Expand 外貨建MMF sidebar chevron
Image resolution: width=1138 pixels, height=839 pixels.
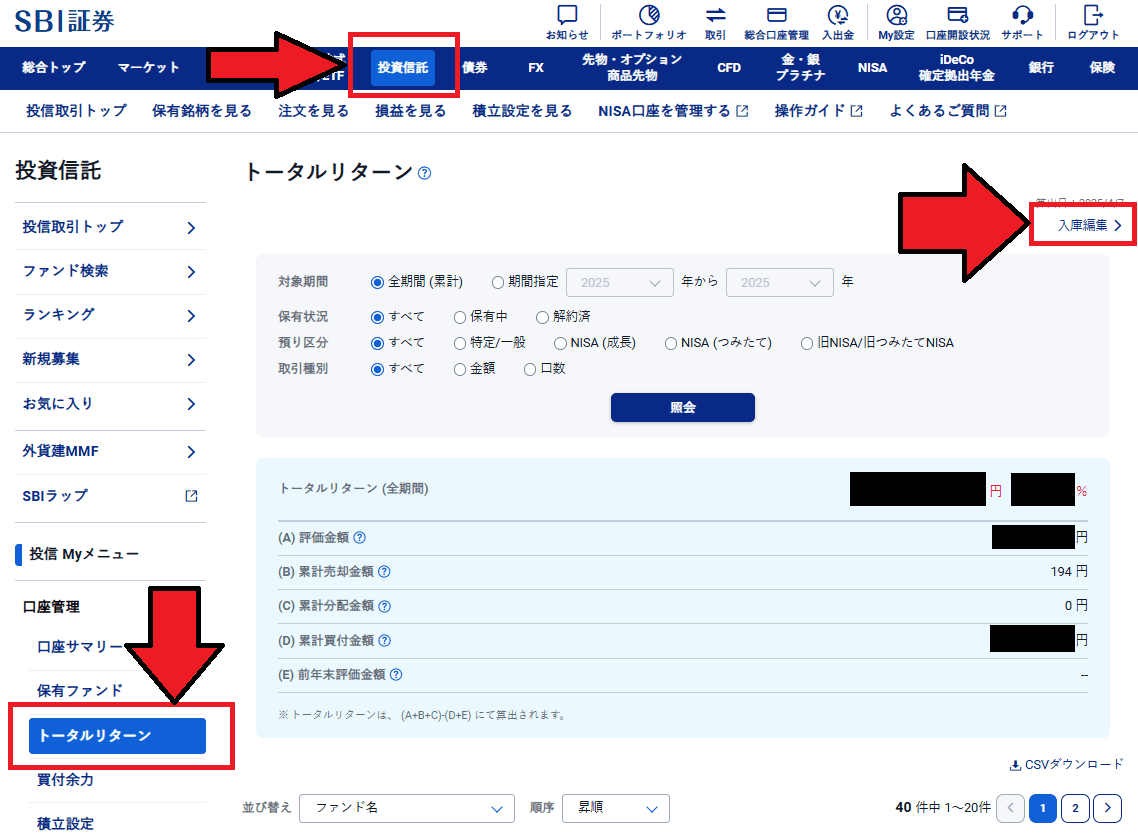(191, 452)
